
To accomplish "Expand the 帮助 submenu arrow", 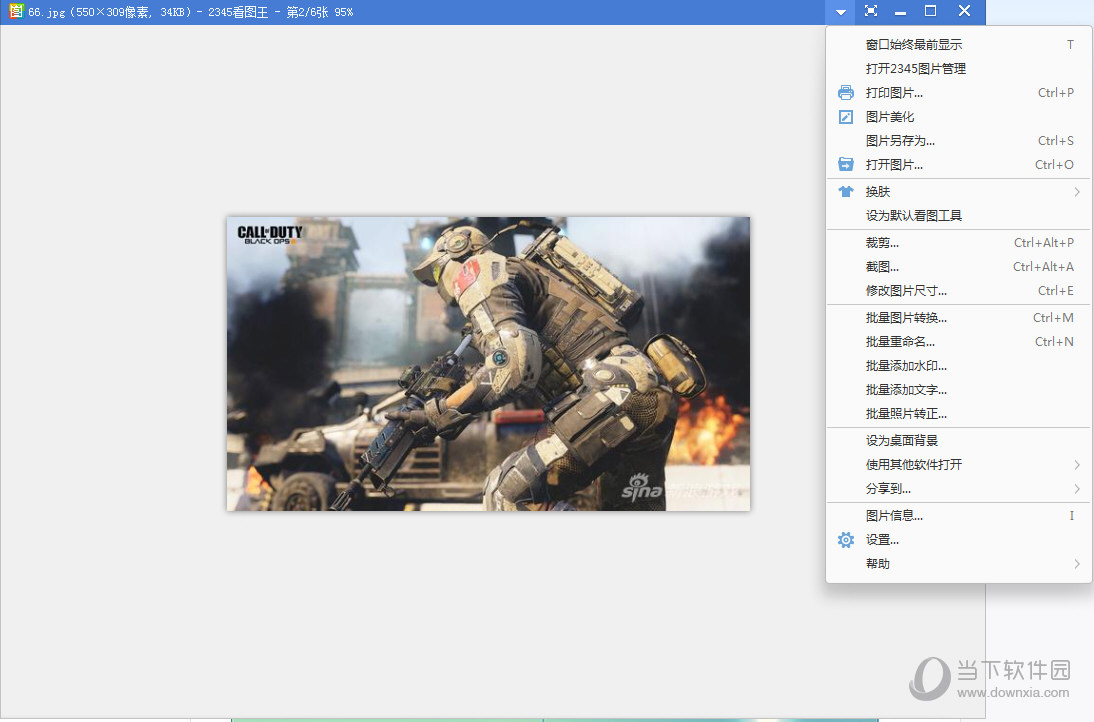I will point(1077,564).
